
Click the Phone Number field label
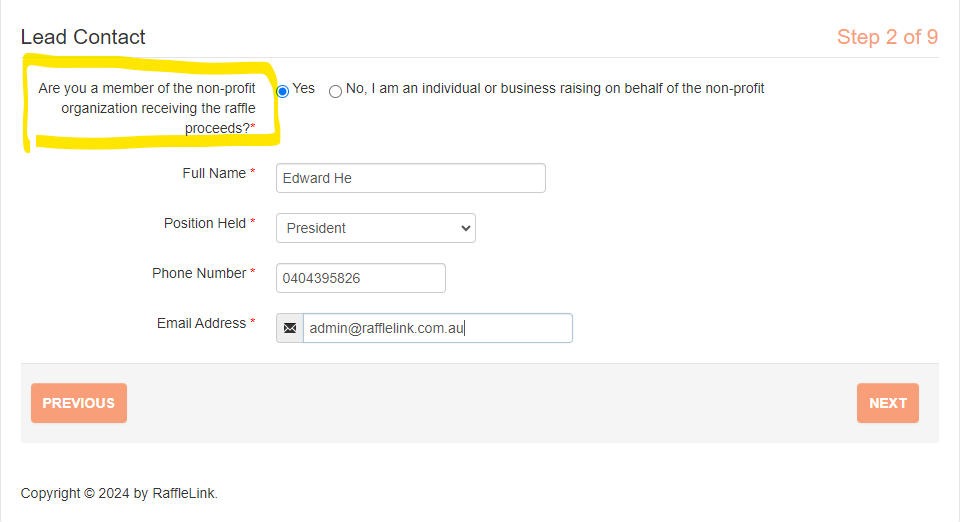199,273
